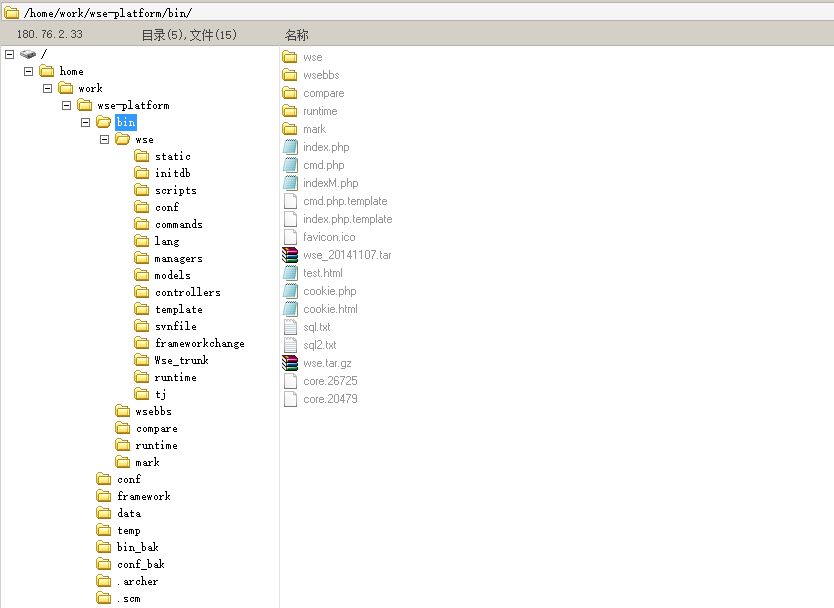Select the models folder in tree

pos(173,276)
